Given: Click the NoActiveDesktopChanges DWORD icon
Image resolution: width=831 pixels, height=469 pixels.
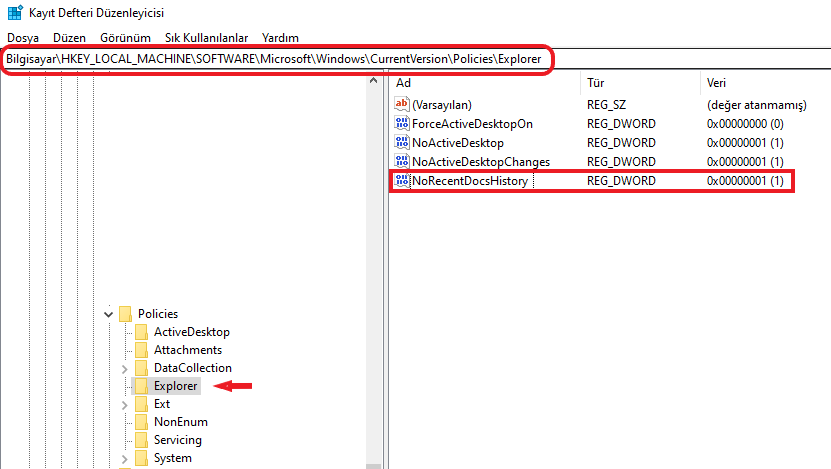Looking at the screenshot, I should click(402, 162).
